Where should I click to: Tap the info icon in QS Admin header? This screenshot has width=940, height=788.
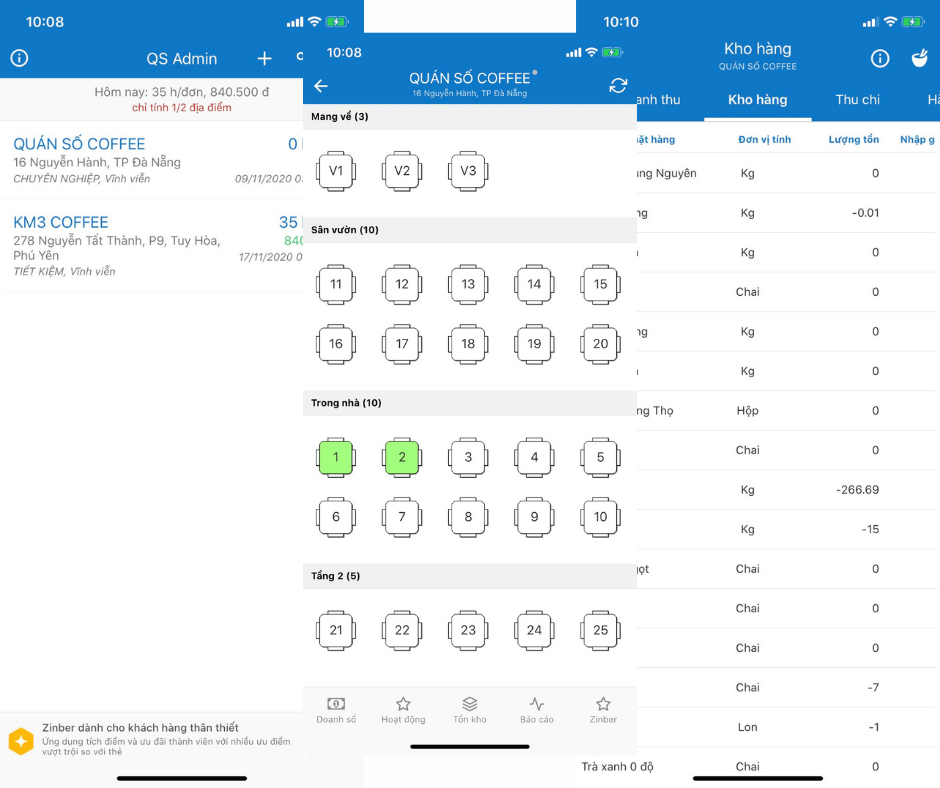coord(19,58)
